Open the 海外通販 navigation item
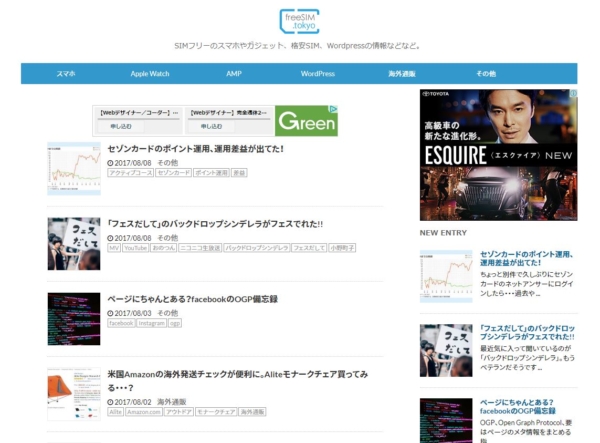The width and height of the screenshot is (600, 443). pyautogui.click(x=402, y=74)
